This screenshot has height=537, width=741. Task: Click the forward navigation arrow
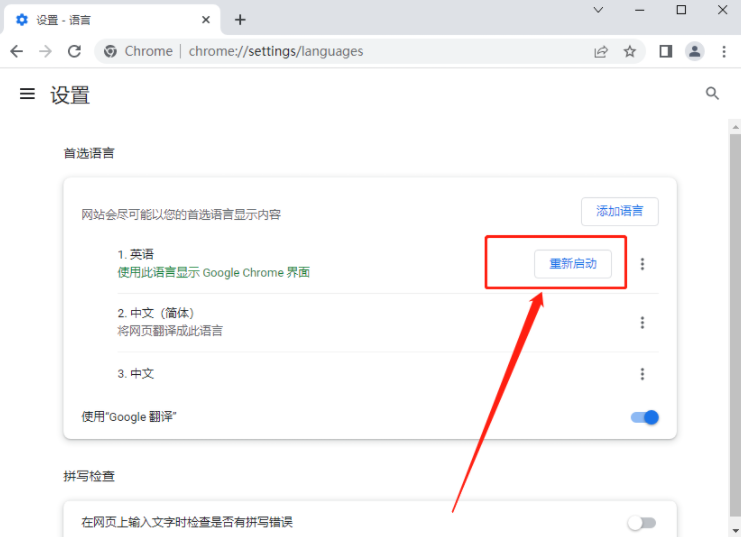coord(45,51)
